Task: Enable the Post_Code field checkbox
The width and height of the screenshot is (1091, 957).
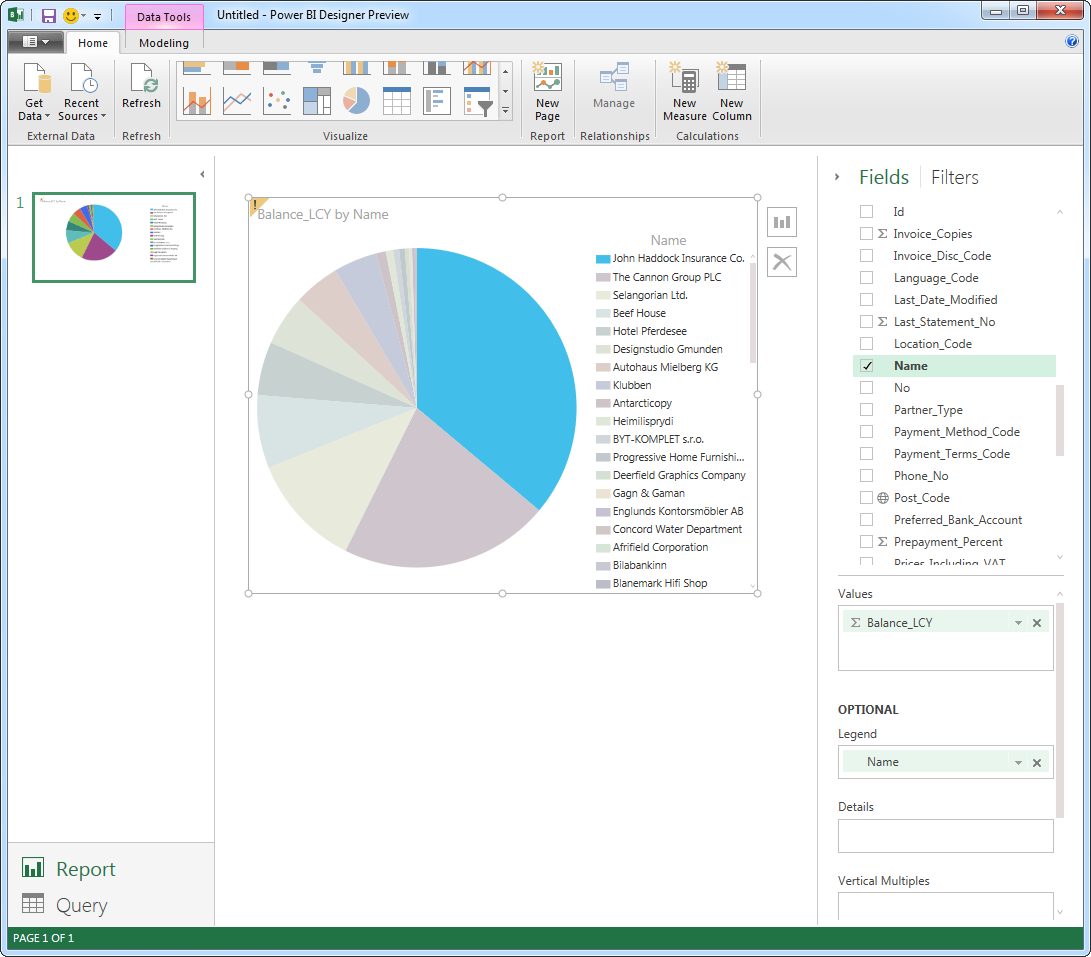Action: pyautogui.click(x=867, y=498)
